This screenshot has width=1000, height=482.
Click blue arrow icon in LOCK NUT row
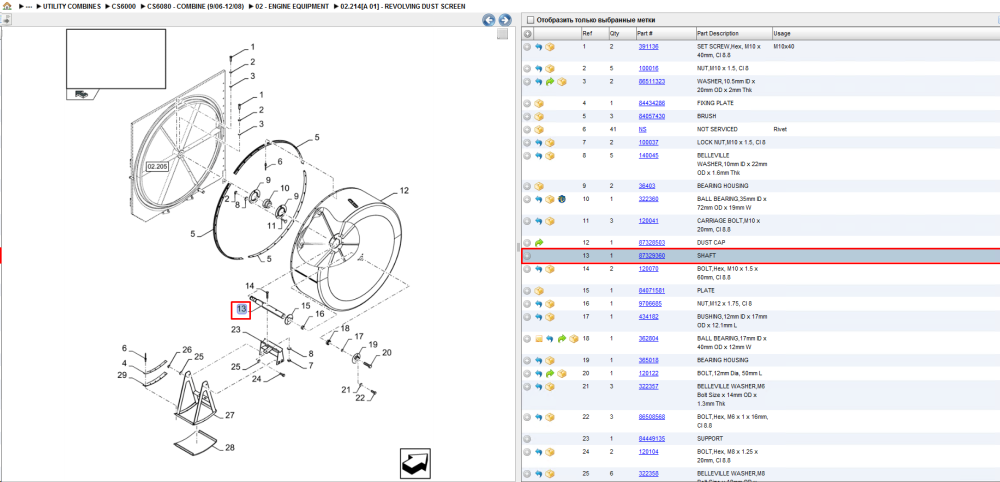click(x=538, y=143)
